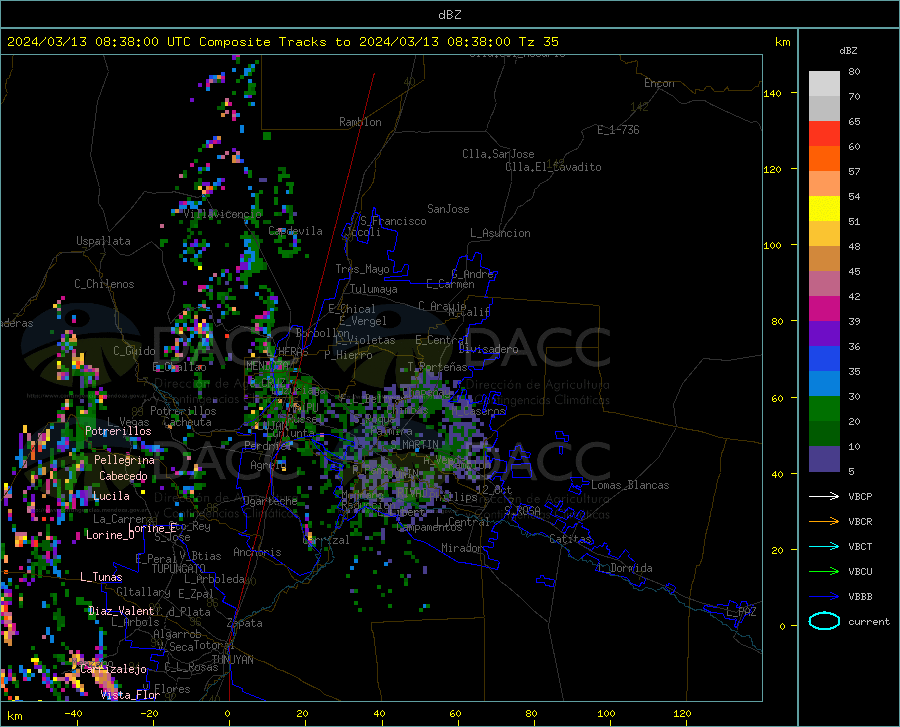Screen dimensions: 900x727
Task: Click the 'Diaz_Valent' station label
Action: (x=121, y=611)
